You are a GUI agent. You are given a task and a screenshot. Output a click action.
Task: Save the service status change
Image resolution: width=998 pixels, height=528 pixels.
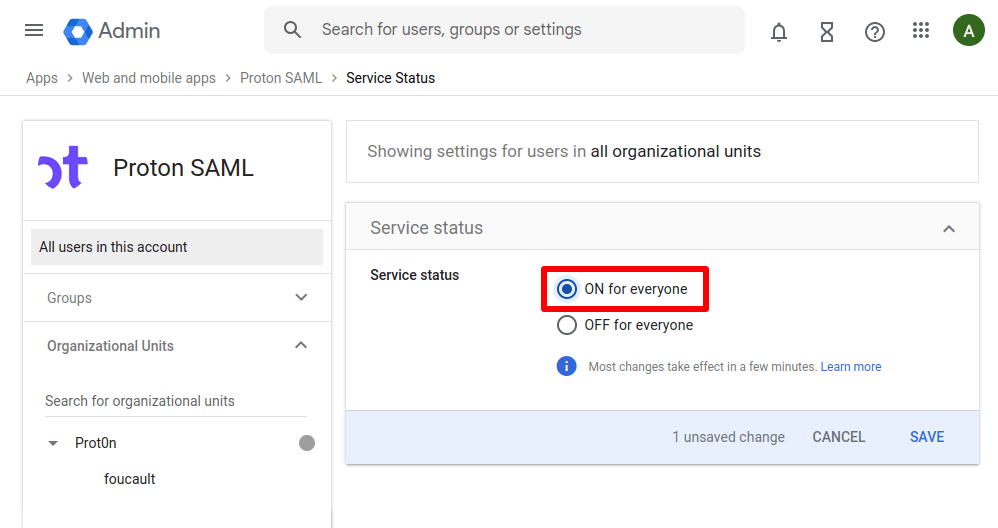pyautogui.click(x=927, y=437)
